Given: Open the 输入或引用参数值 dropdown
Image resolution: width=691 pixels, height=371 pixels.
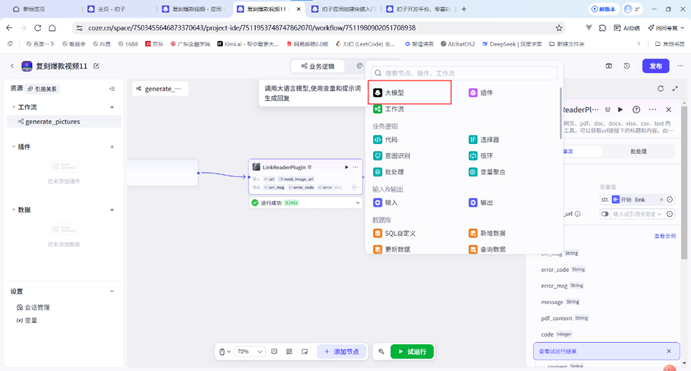Looking at the screenshot, I should [x=637, y=214].
